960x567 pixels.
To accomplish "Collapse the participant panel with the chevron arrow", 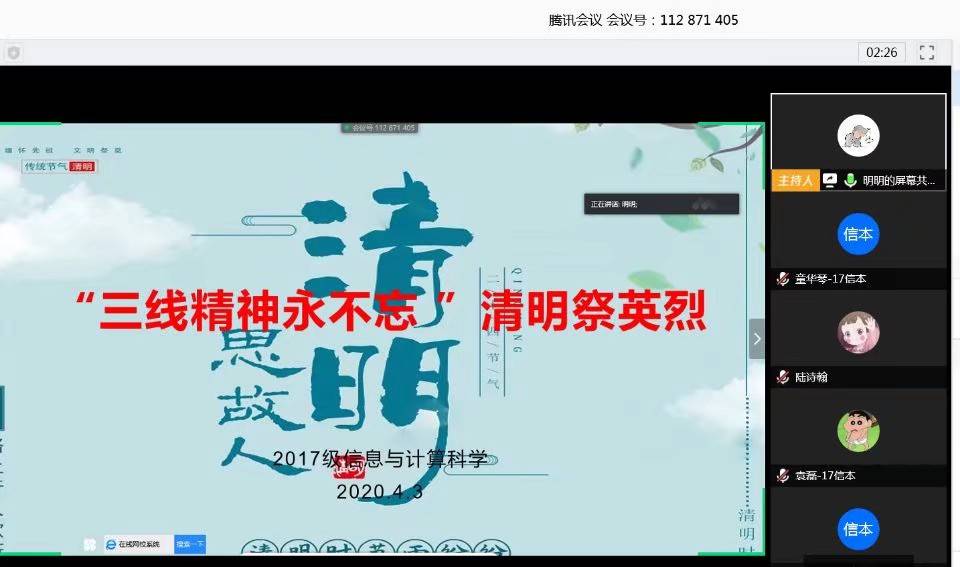I will (x=757, y=339).
